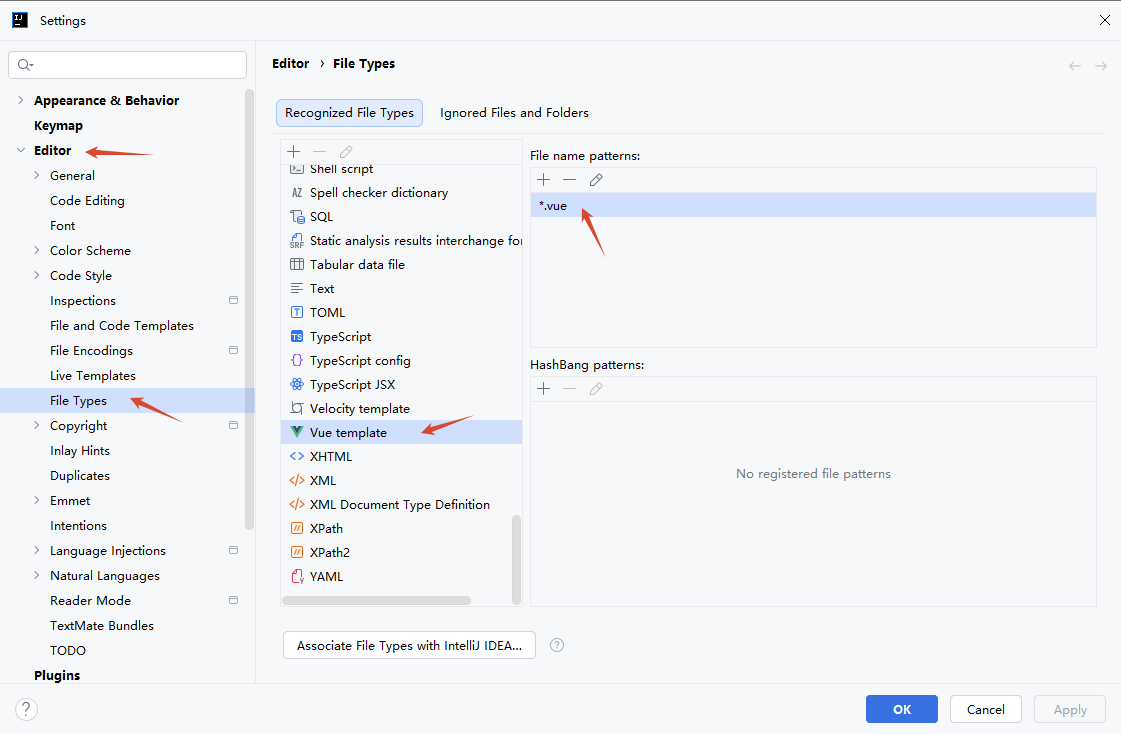Screen dimensions: 1121x734
Task: Open File and Code Templates settings
Action: pos(122,326)
